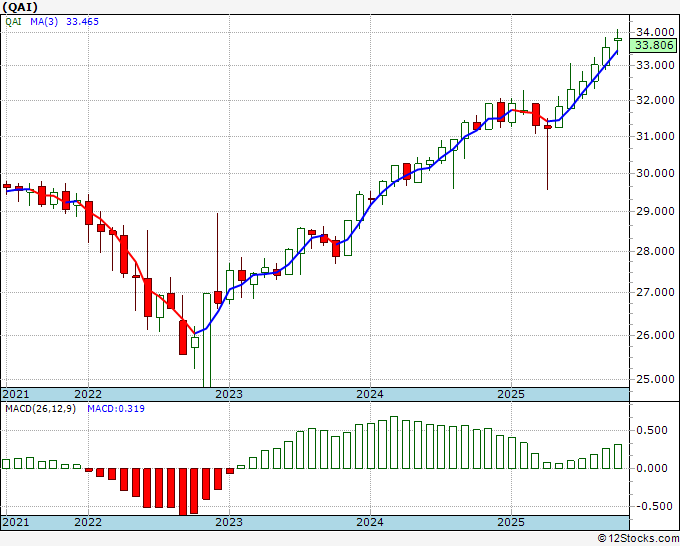Click 2025 on the price chart time axis

pyautogui.click(x=511, y=394)
